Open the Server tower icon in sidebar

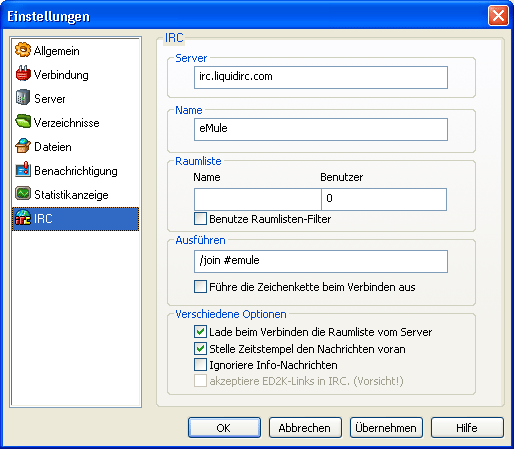(23, 98)
